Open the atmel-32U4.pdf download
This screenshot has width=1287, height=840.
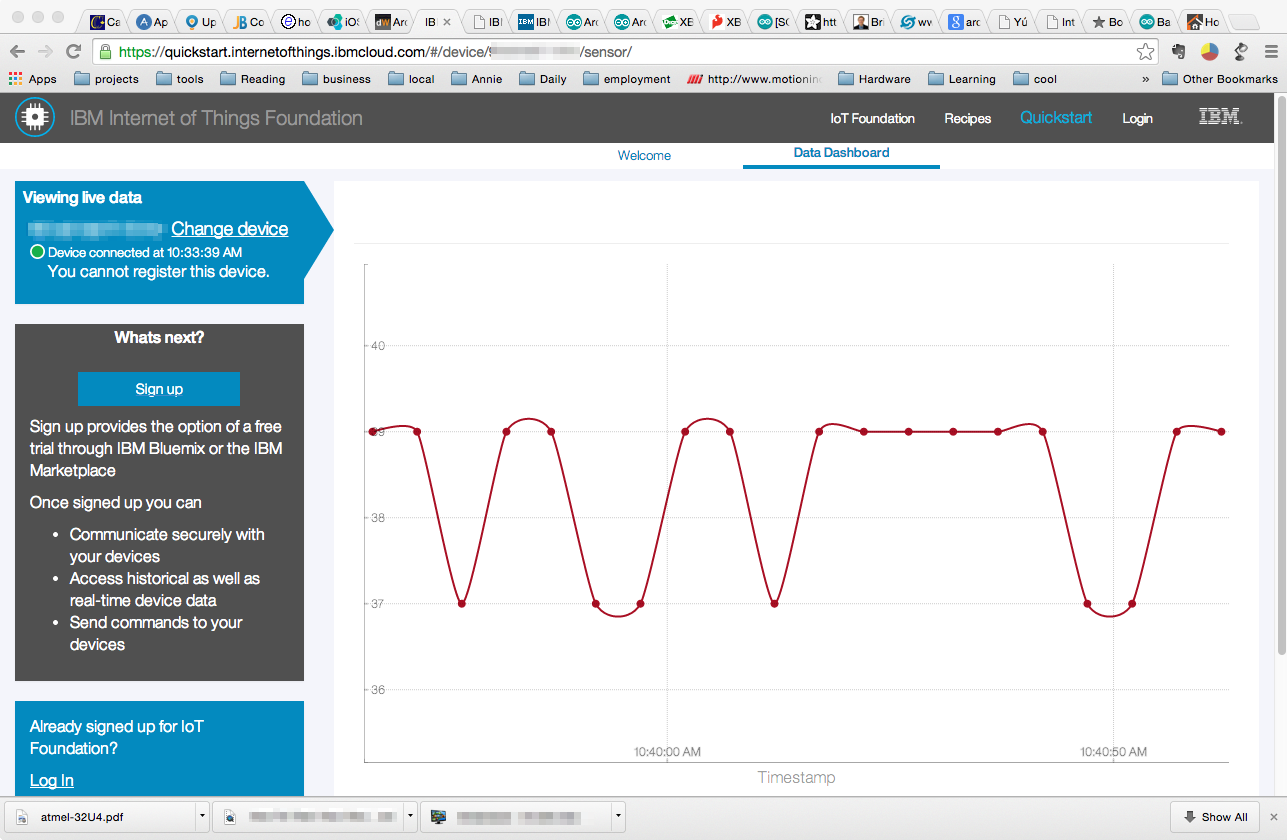(98, 817)
